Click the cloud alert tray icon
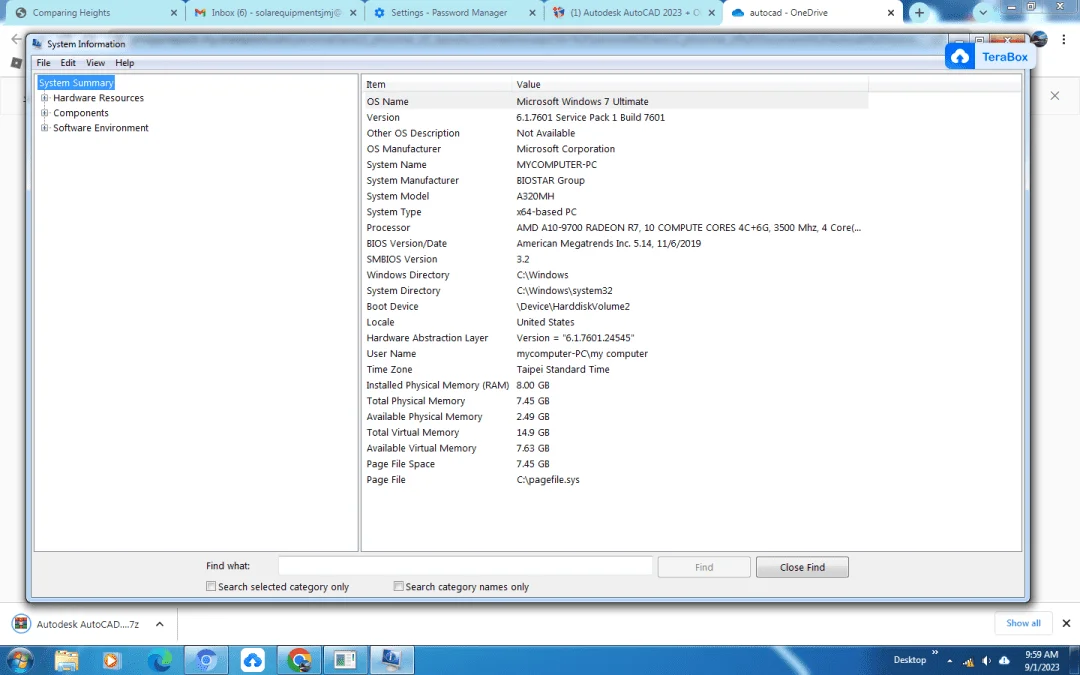This screenshot has width=1080, height=675. (x=1004, y=661)
